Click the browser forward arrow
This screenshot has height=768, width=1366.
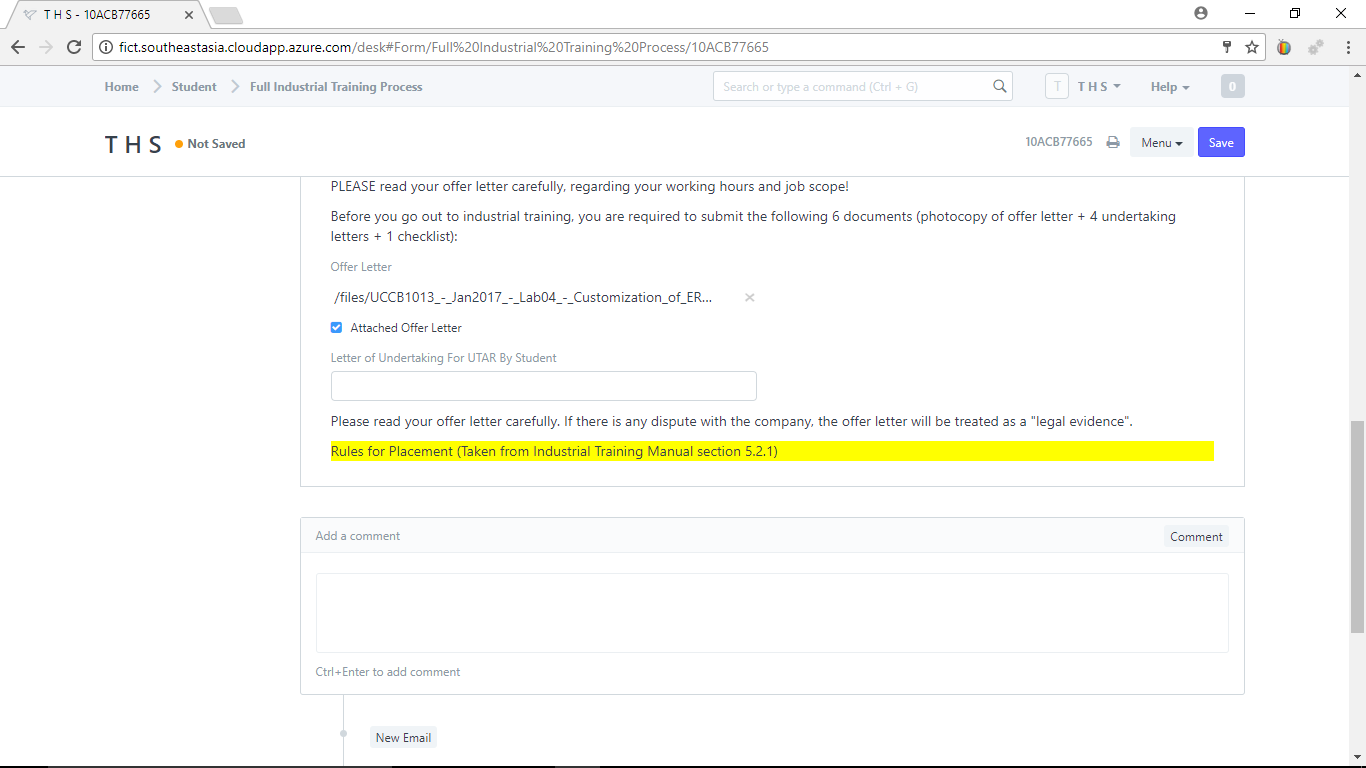point(46,47)
